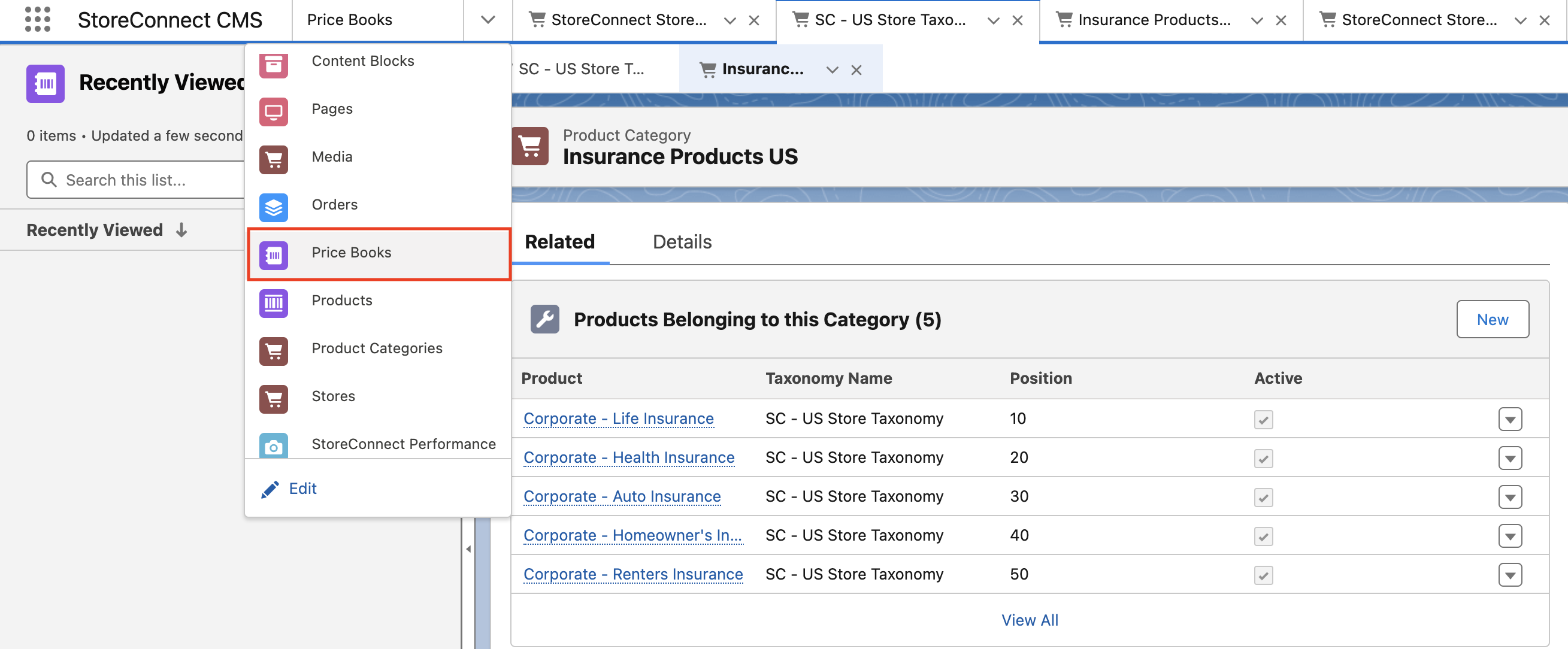Expand chevron on Insurance Products top tab
Screen dimensions: 1568x649
1257,21
